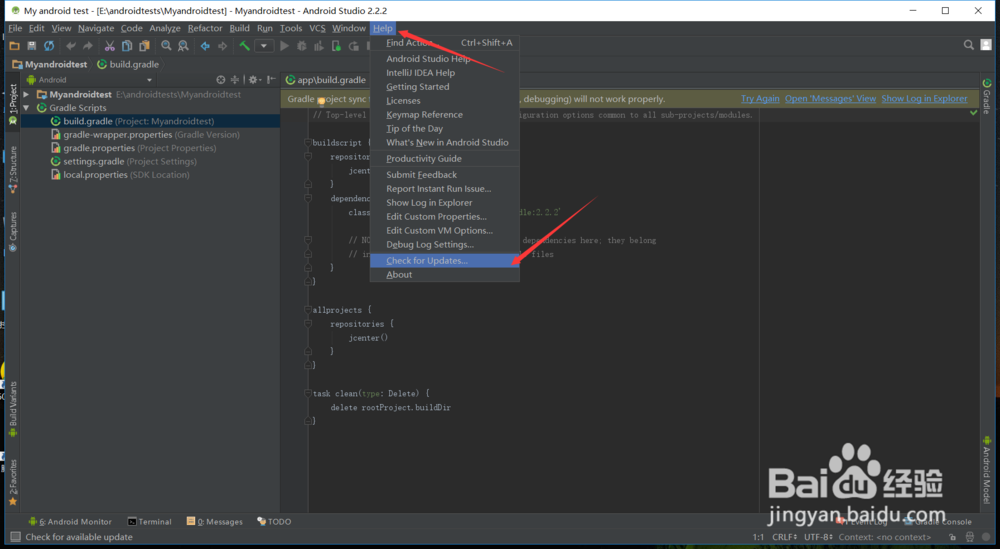Click the Save All toolbar icon
The width and height of the screenshot is (1000, 549).
pos(31,46)
